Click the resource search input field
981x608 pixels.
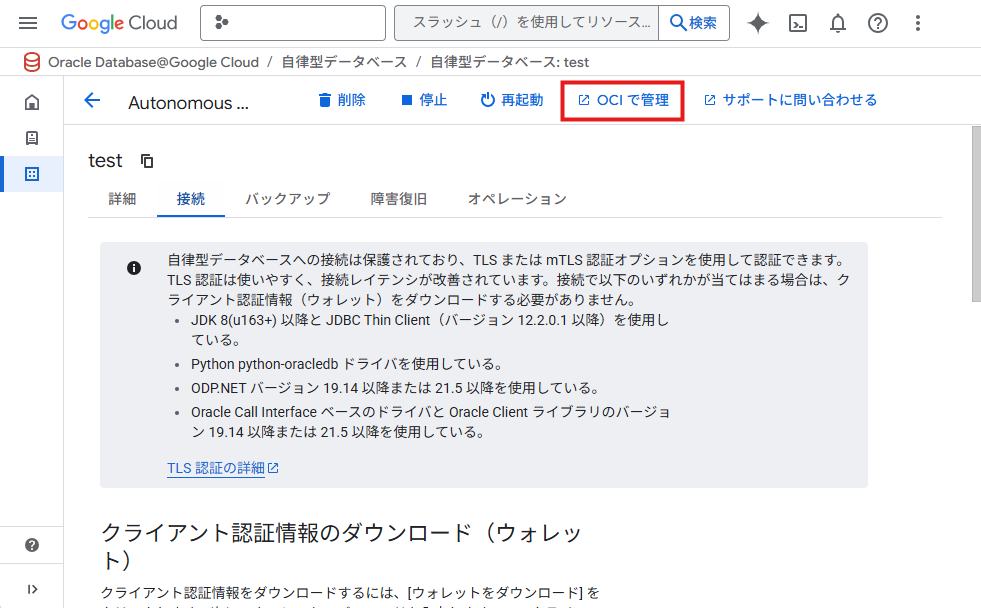point(527,23)
